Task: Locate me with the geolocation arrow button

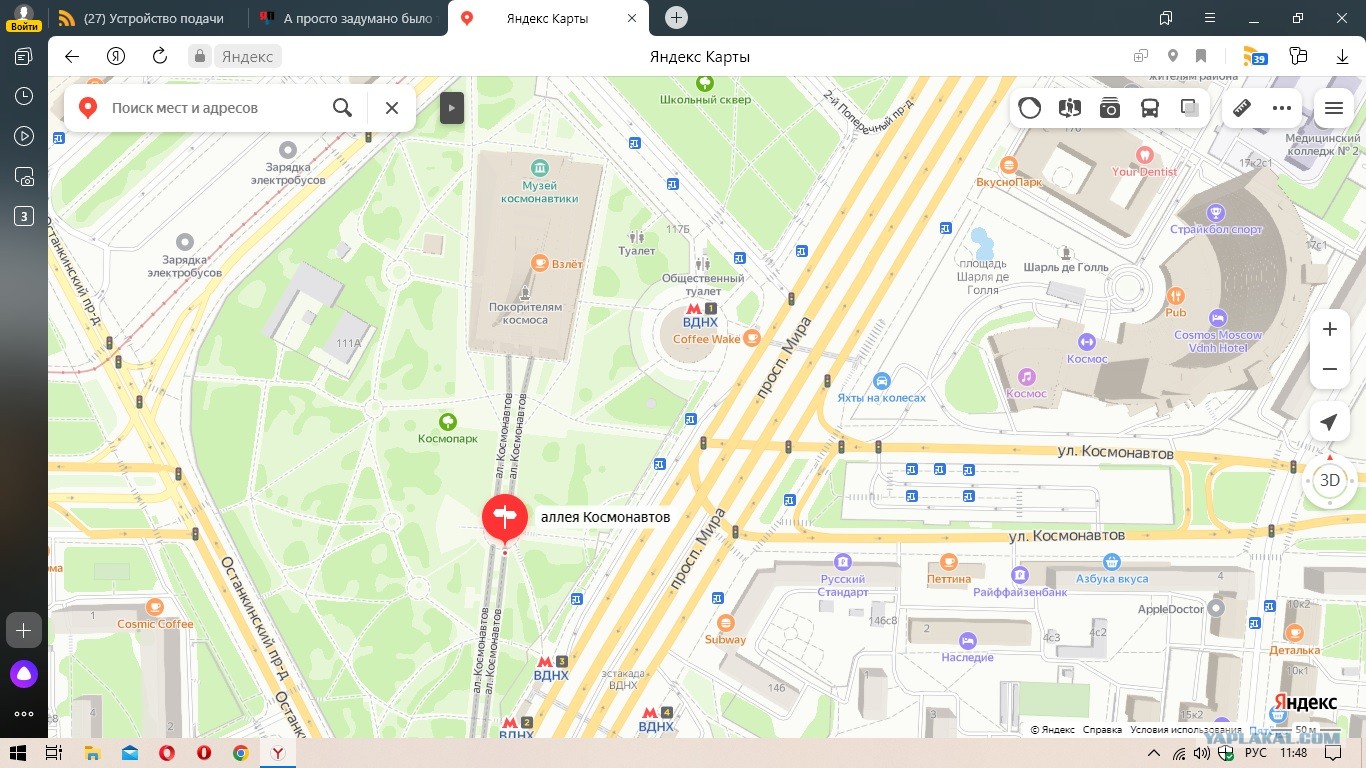Action: [x=1329, y=424]
